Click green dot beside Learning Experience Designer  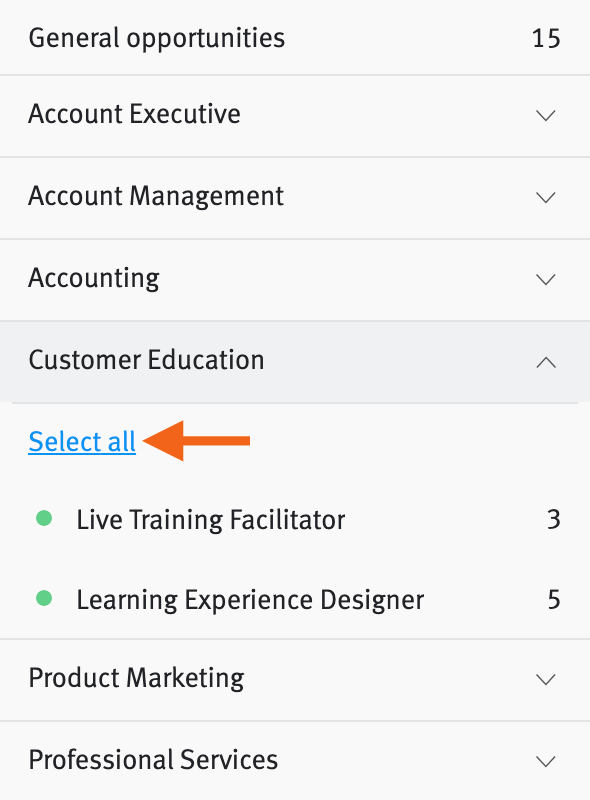[x=44, y=598]
